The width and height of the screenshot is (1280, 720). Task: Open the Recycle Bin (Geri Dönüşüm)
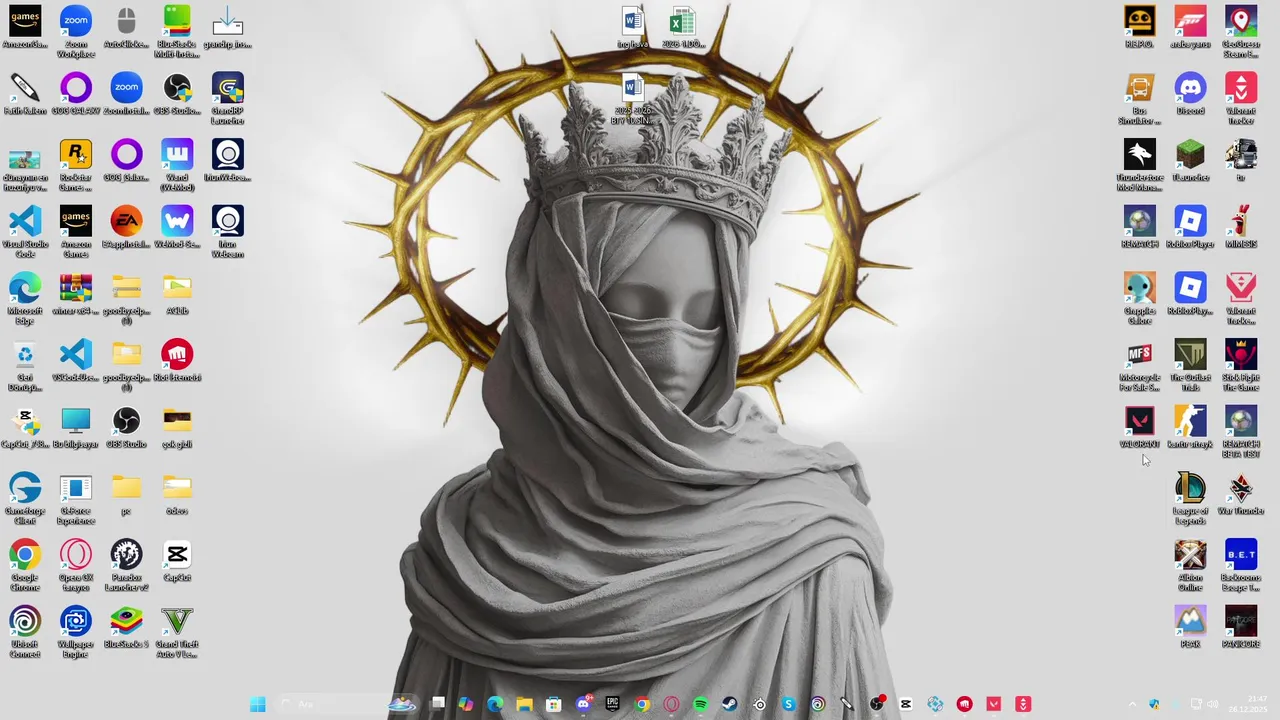click(x=25, y=365)
